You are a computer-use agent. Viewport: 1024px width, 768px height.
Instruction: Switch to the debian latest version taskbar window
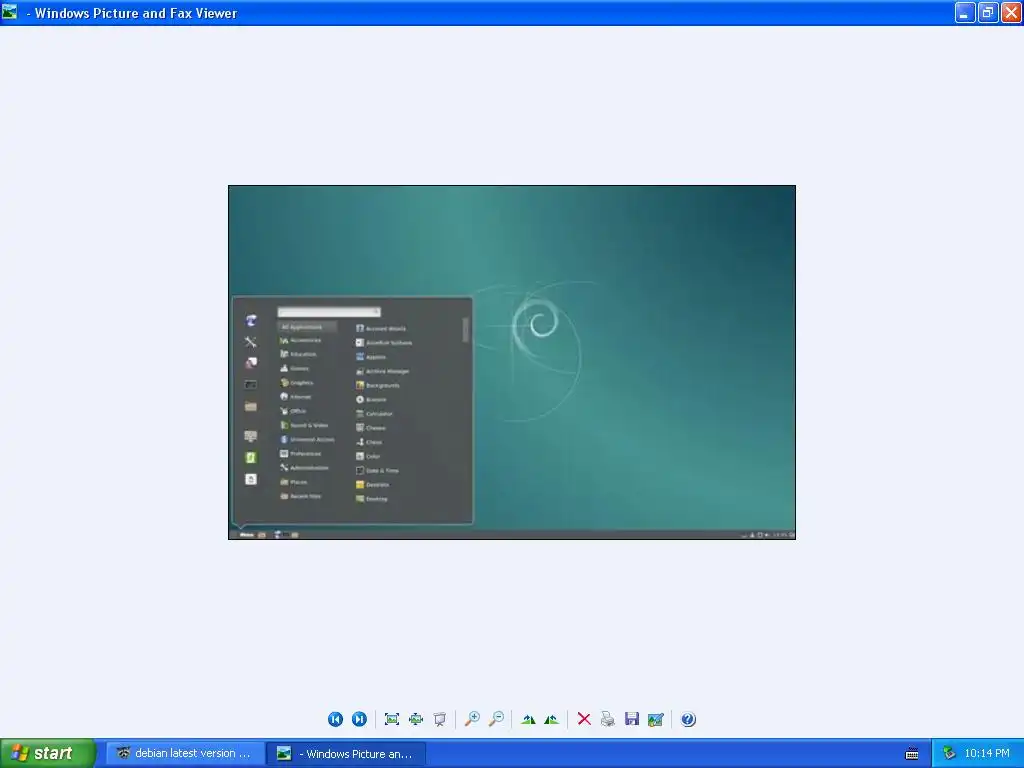click(x=184, y=753)
